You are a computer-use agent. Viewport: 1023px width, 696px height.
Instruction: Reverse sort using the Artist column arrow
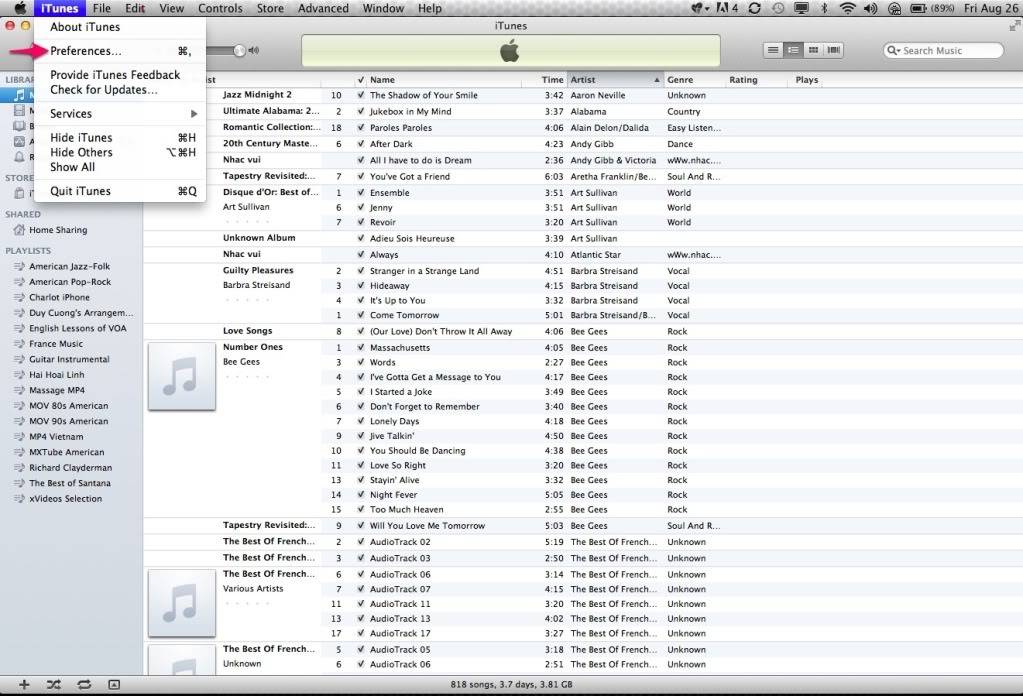pos(656,80)
